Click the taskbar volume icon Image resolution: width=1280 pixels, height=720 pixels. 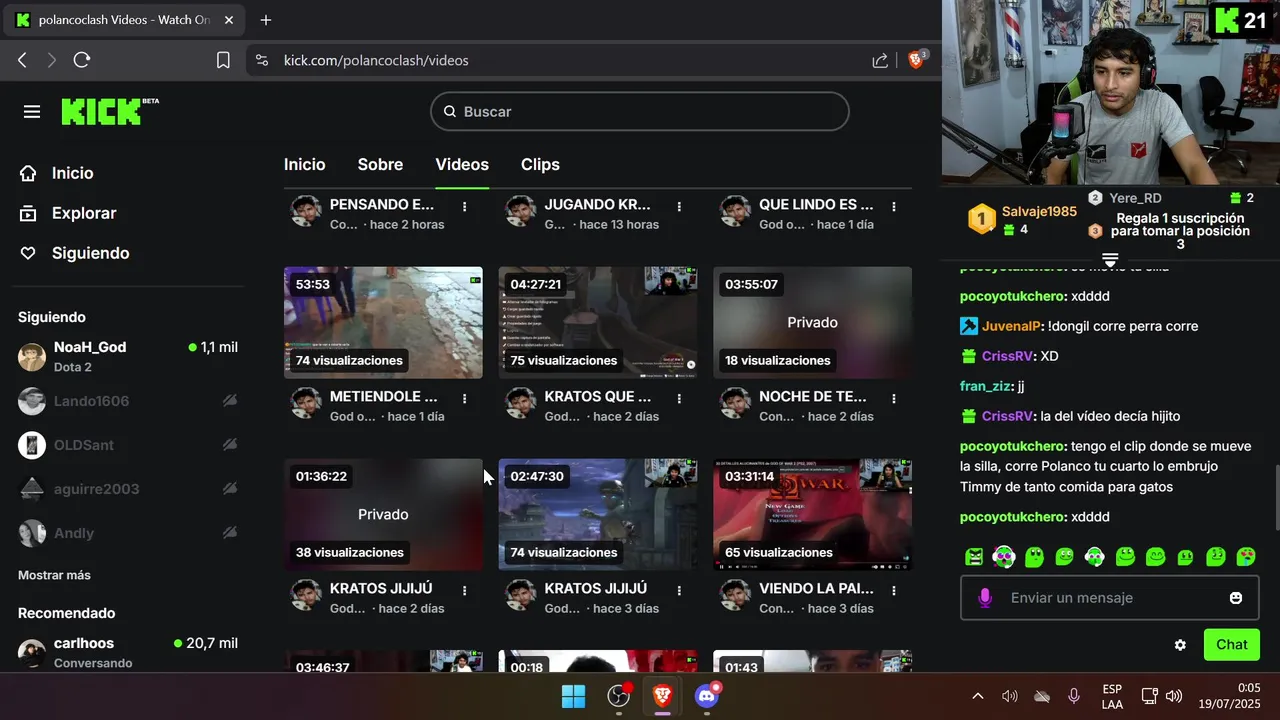1174,696
